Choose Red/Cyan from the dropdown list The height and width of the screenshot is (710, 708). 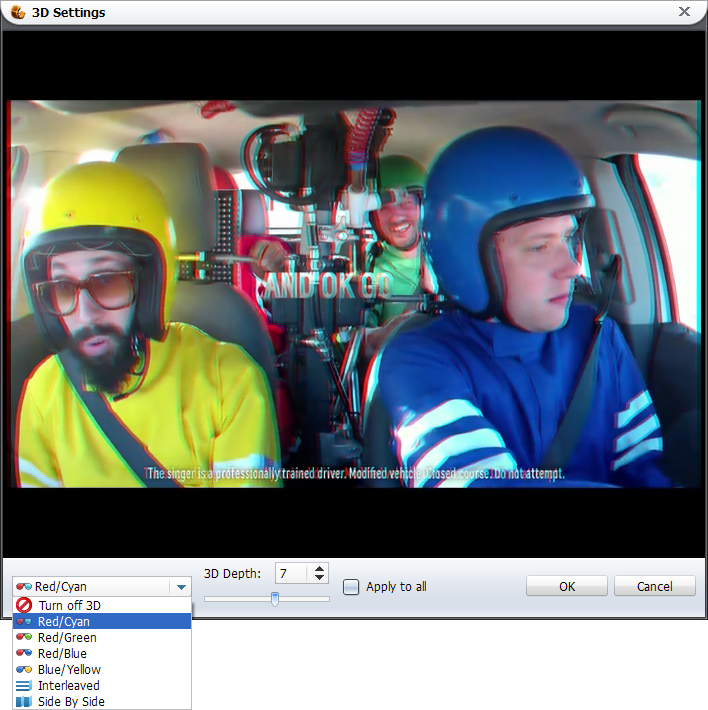tap(102, 621)
